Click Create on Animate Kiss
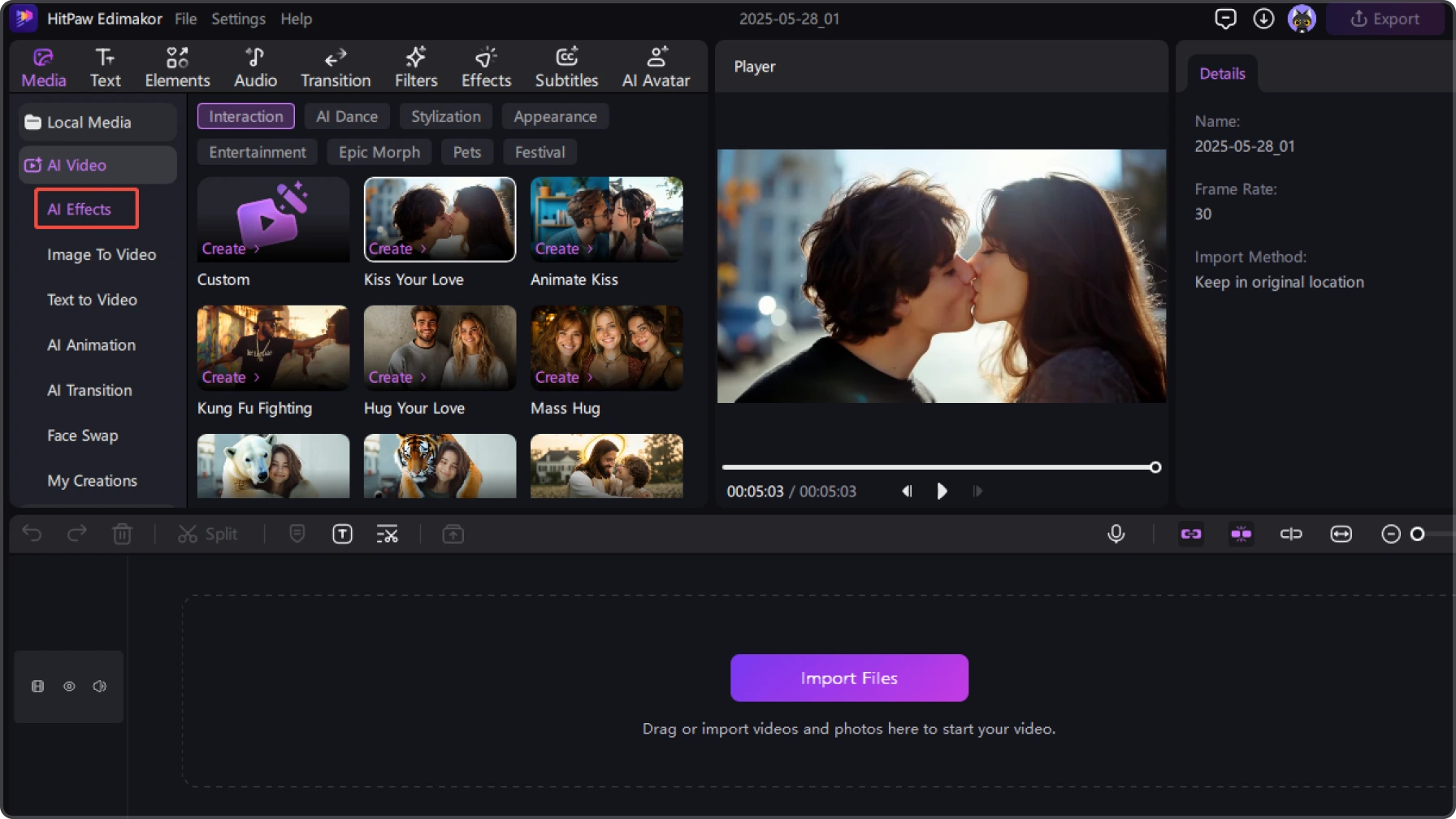 [563, 249]
